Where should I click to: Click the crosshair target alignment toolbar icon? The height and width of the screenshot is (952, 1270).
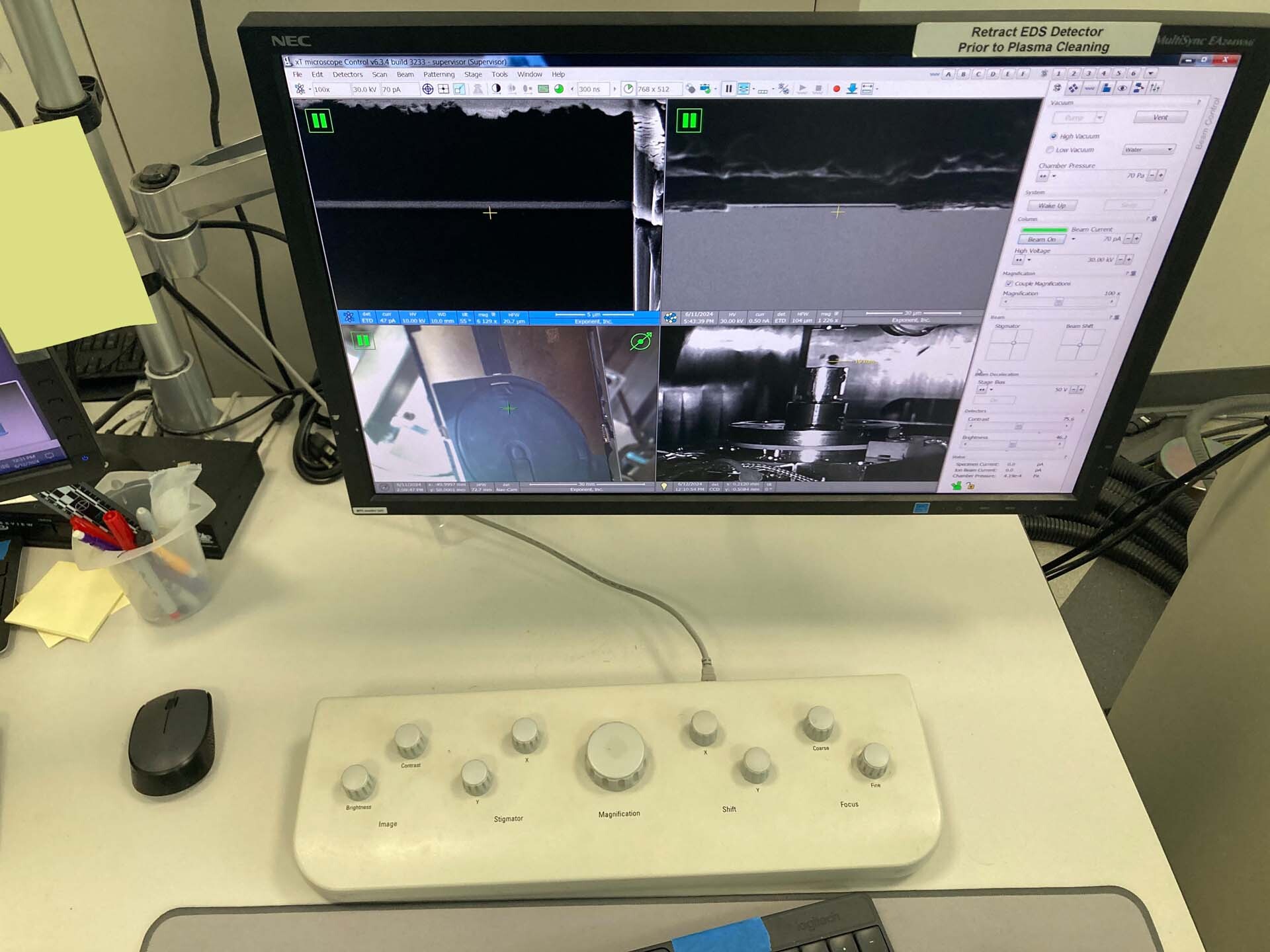tap(427, 89)
